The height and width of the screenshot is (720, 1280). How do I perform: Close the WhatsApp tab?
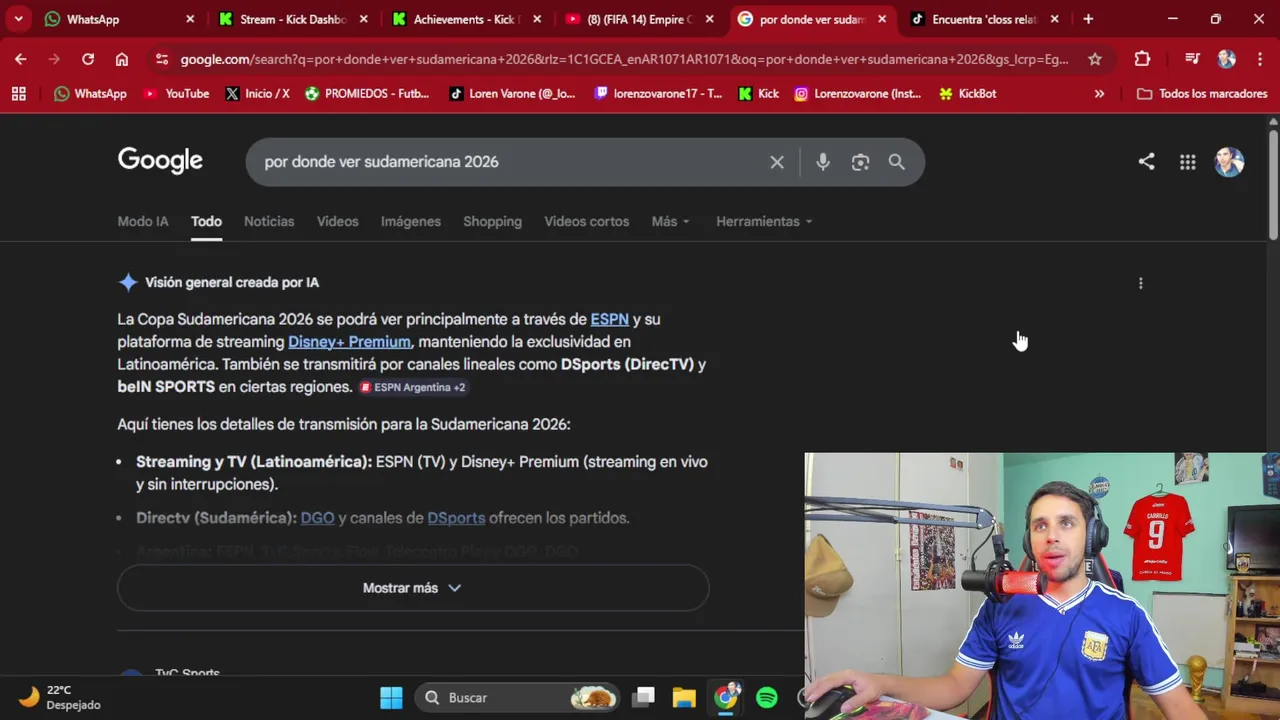tap(190, 19)
